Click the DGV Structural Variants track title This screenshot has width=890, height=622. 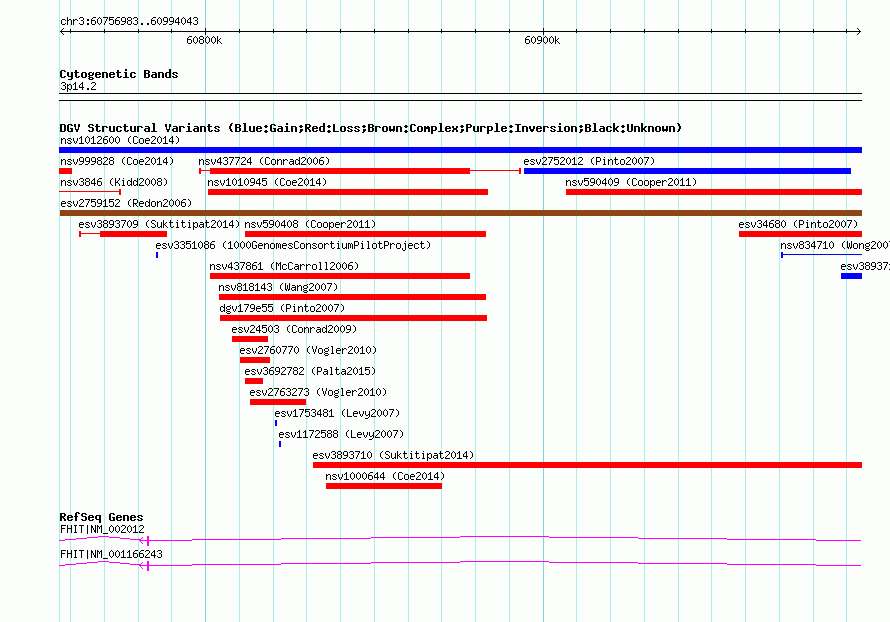tap(370, 128)
